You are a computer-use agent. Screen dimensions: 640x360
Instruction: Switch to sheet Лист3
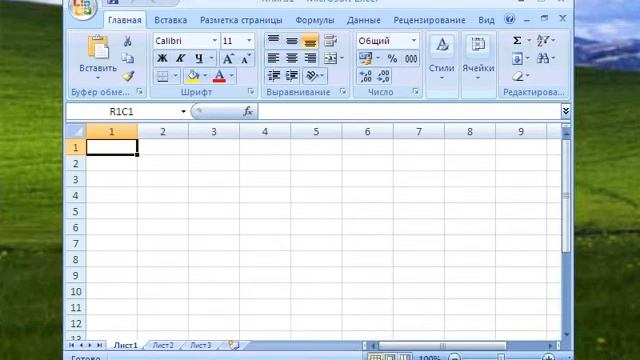pyautogui.click(x=201, y=345)
